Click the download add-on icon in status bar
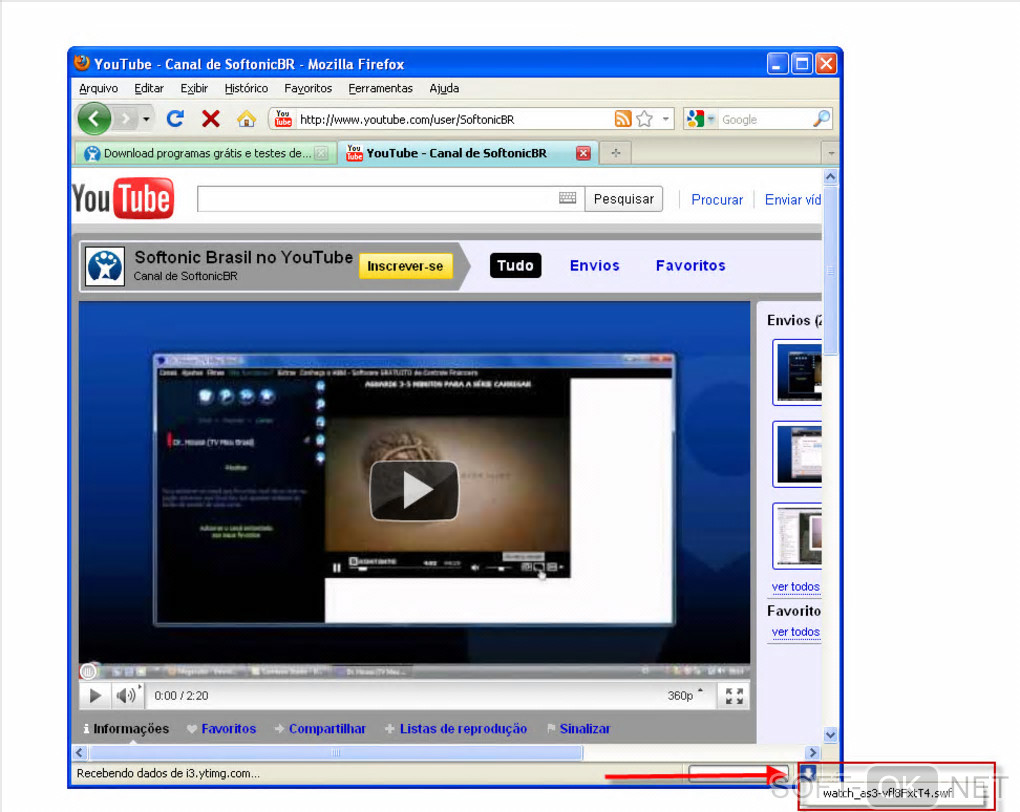 click(807, 774)
